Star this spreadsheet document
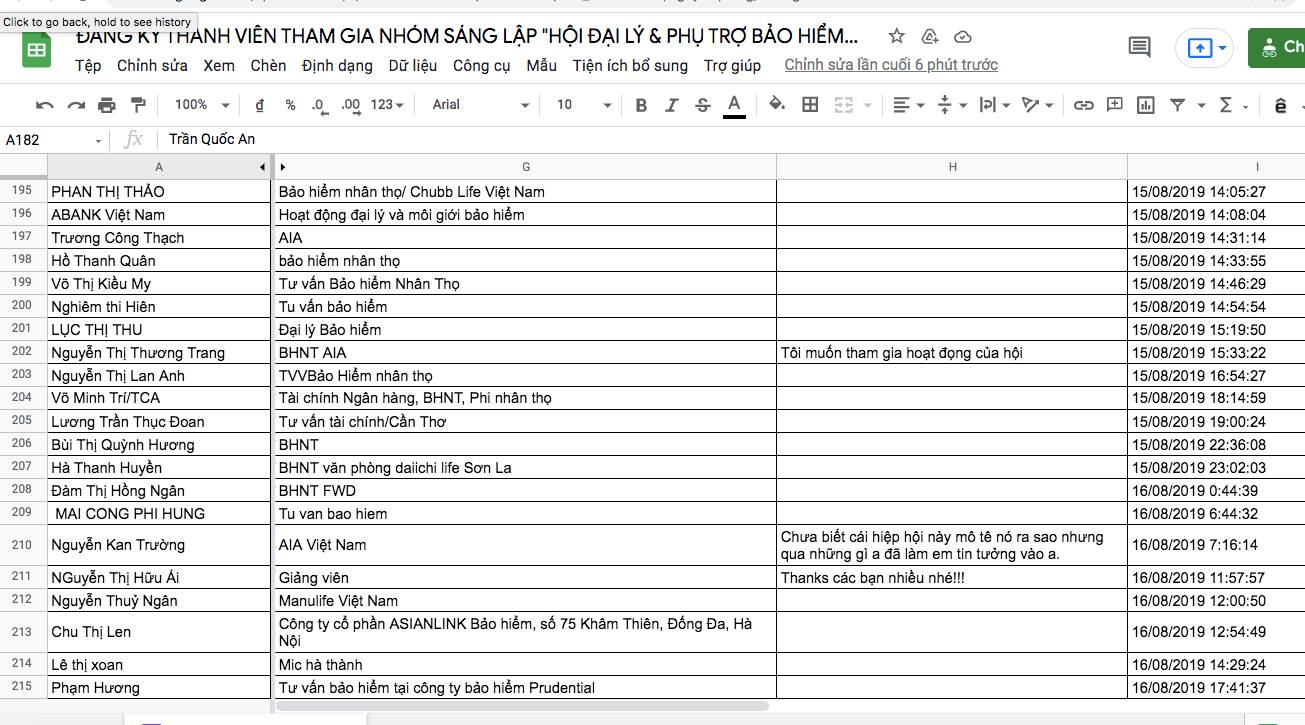Image resolution: width=1305 pixels, height=725 pixels. tap(897, 36)
